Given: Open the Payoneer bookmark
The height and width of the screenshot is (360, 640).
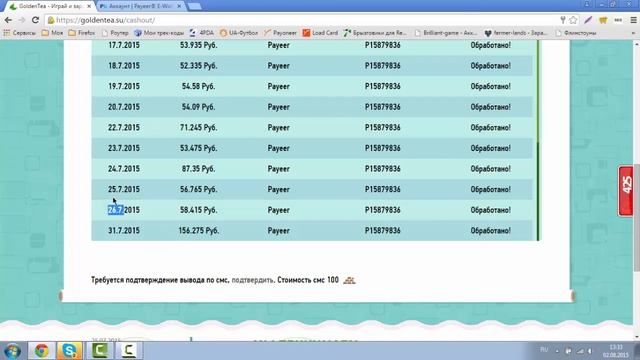Looking at the screenshot, I should tap(280, 33).
